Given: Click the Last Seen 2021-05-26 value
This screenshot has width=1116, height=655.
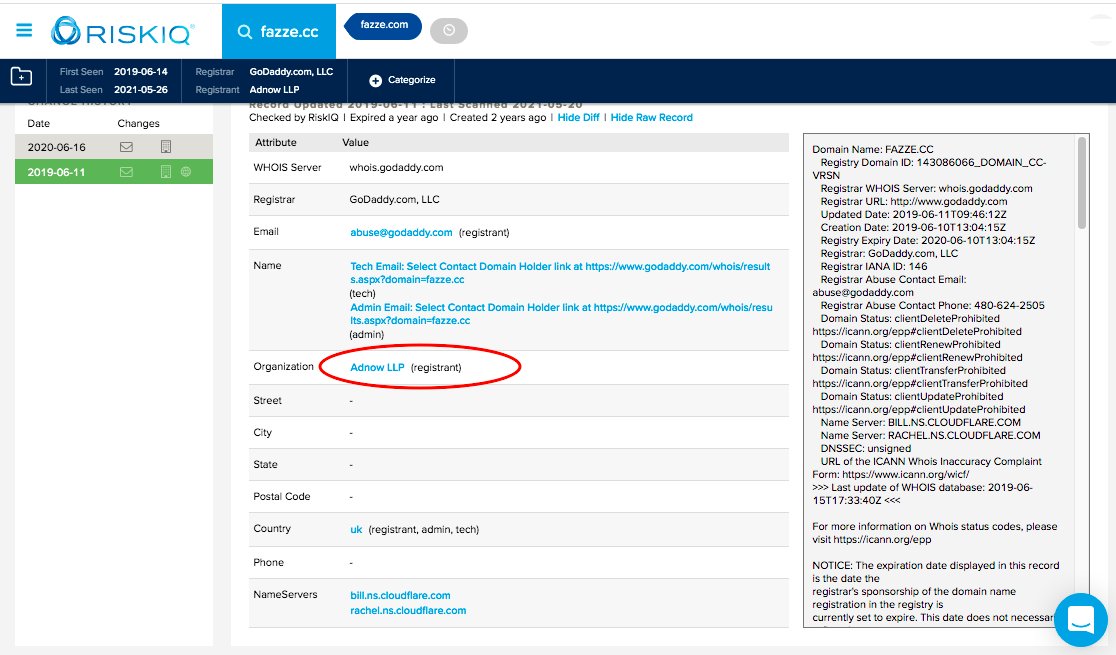Looking at the screenshot, I should click(141, 90).
